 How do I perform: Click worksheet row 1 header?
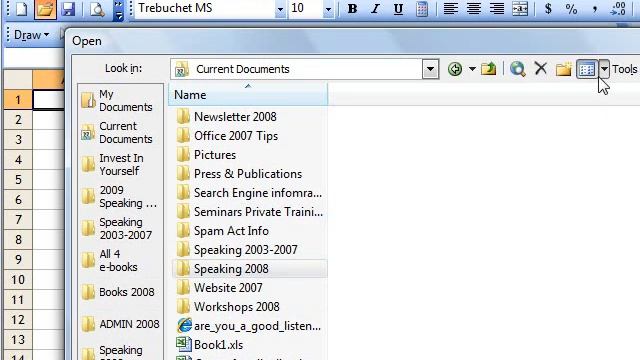[18, 100]
